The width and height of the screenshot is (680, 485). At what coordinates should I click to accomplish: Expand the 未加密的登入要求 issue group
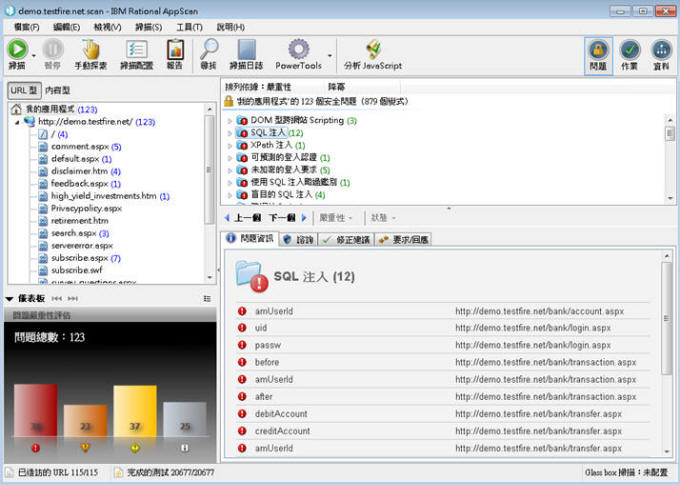pos(229,170)
